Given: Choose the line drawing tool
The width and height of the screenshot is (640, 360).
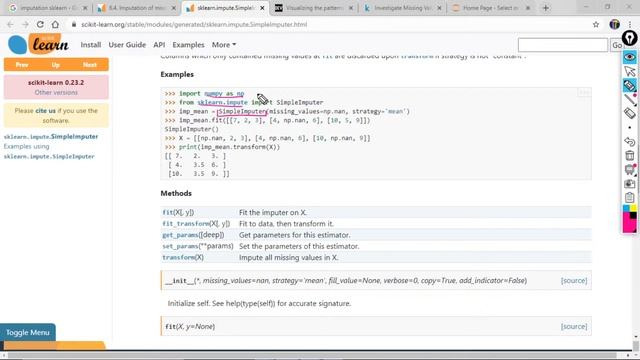Looking at the screenshot, I should (x=629, y=99).
